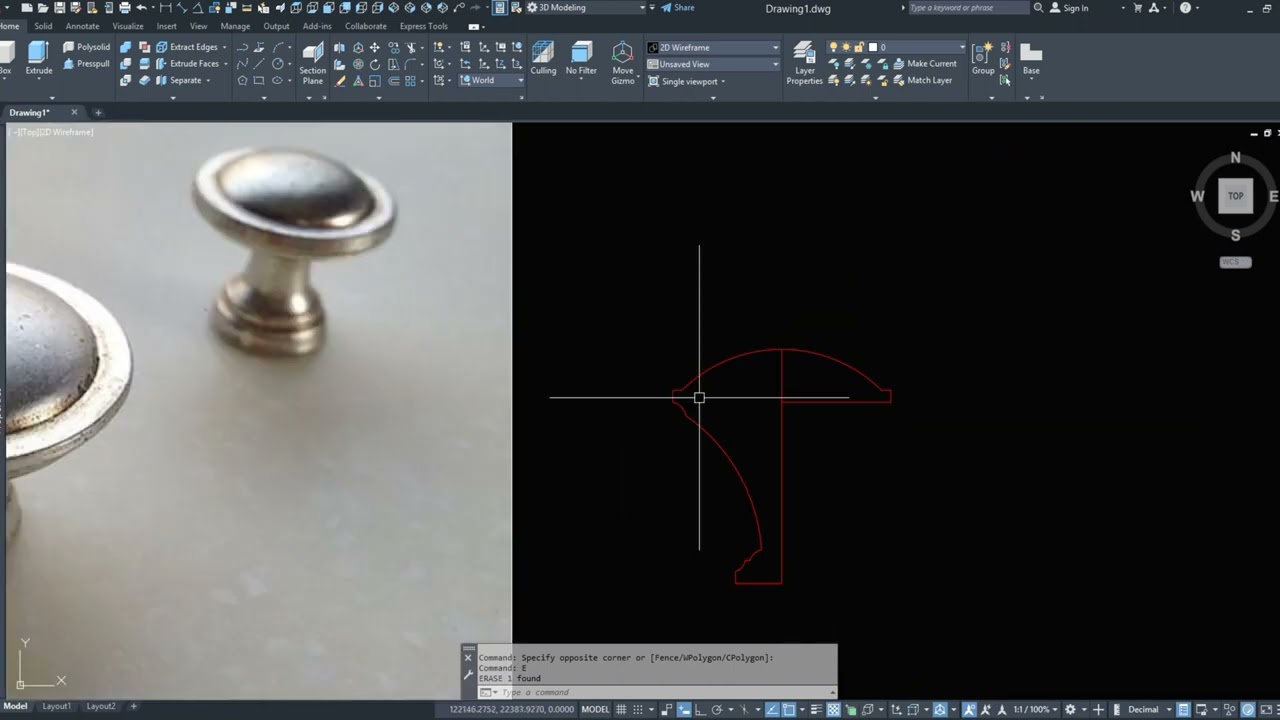Click the Layout2 tab
This screenshot has height=720, width=1280.
[x=101, y=706]
